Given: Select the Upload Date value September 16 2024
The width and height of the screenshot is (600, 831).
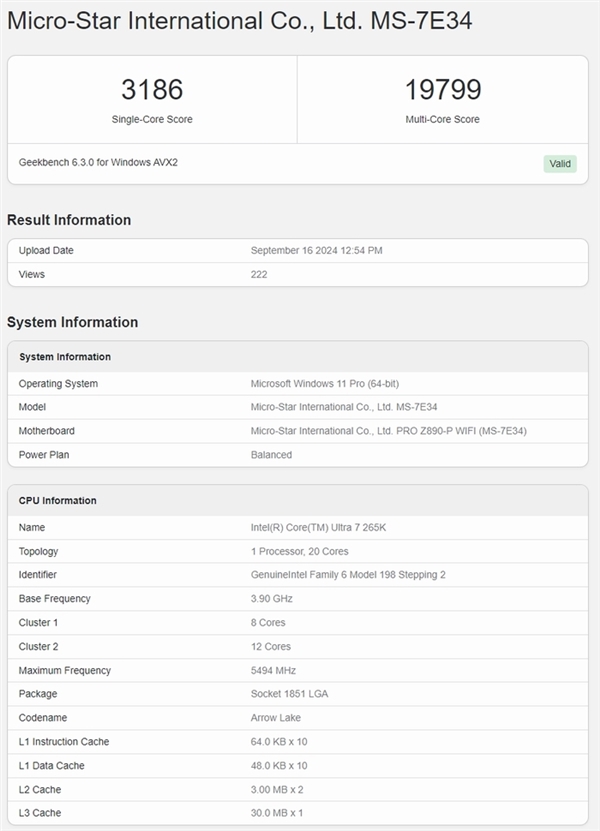Looking at the screenshot, I should coord(316,251).
